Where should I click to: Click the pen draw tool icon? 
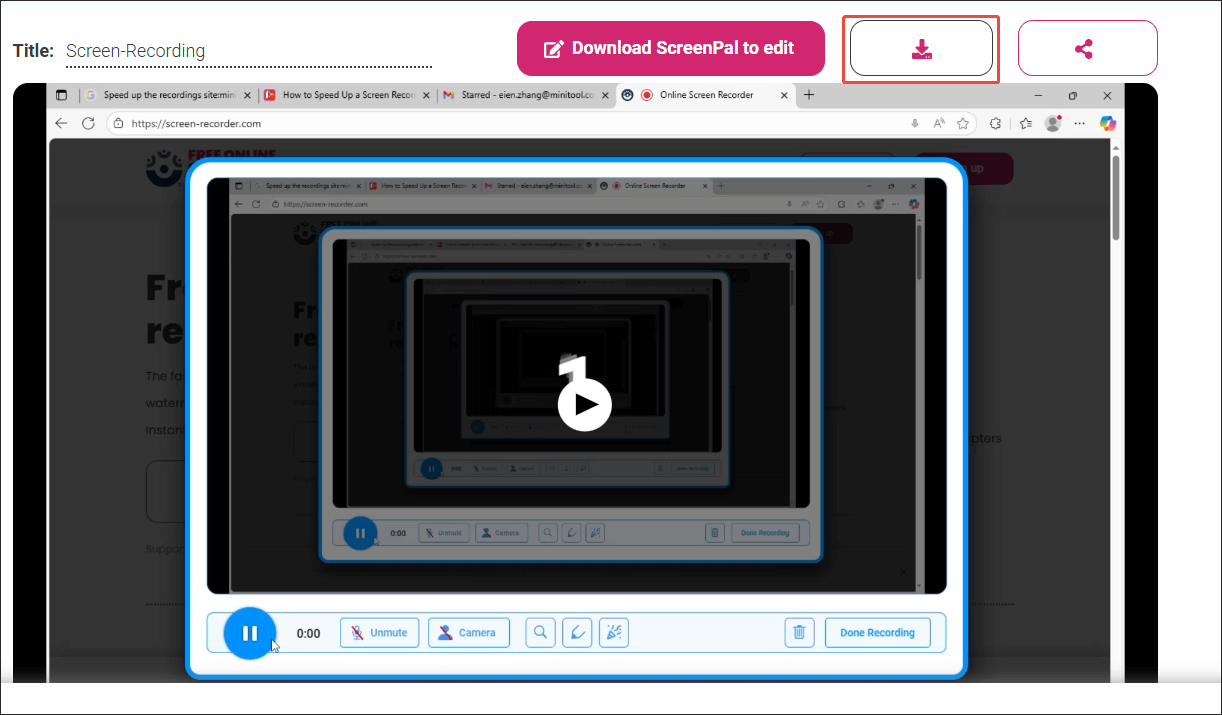tap(577, 633)
